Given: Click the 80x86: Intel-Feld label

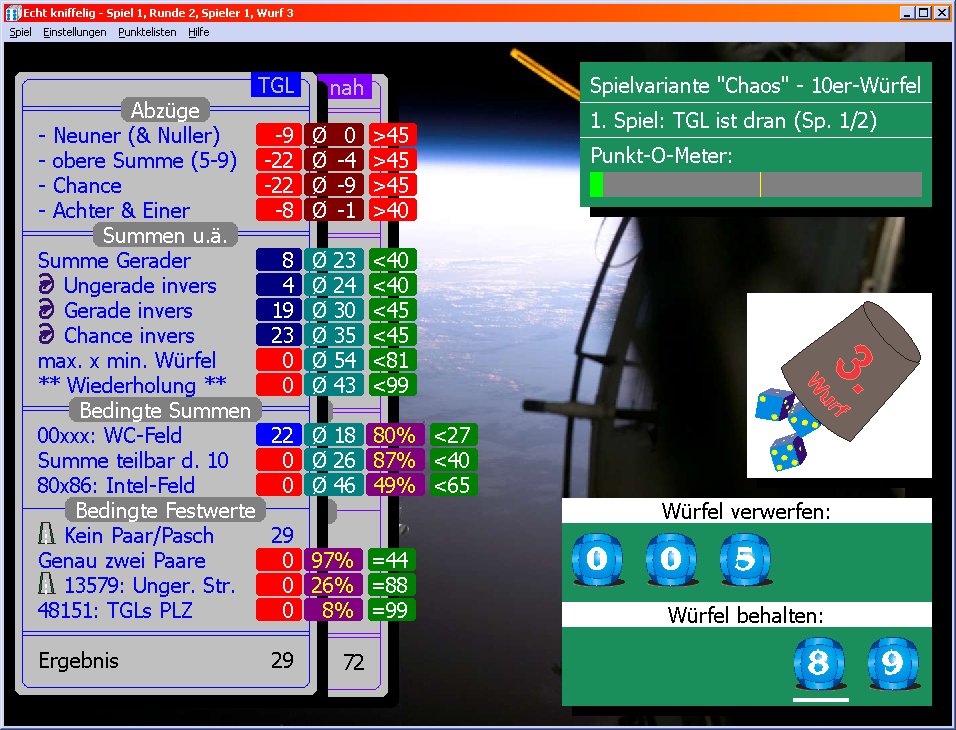Looking at the screenshot, I should click(x=116, y=485).
